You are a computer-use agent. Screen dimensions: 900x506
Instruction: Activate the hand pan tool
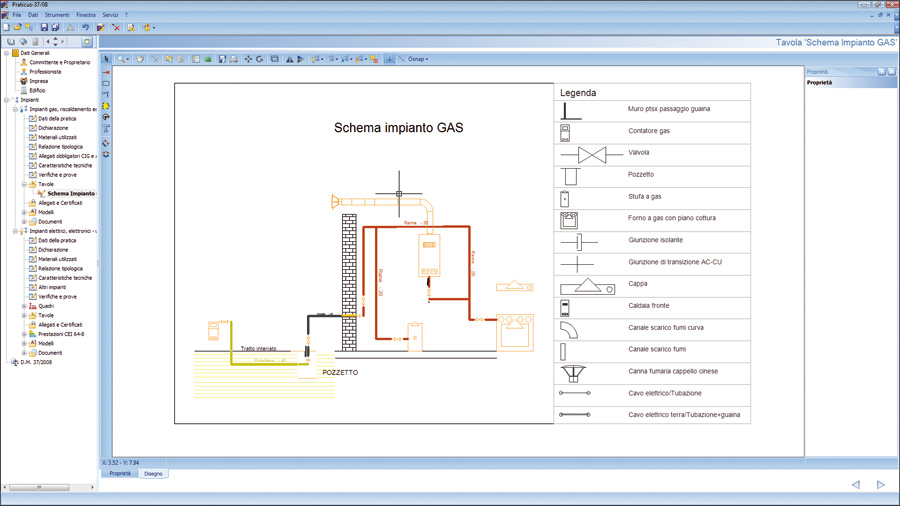tap(139, 59)
